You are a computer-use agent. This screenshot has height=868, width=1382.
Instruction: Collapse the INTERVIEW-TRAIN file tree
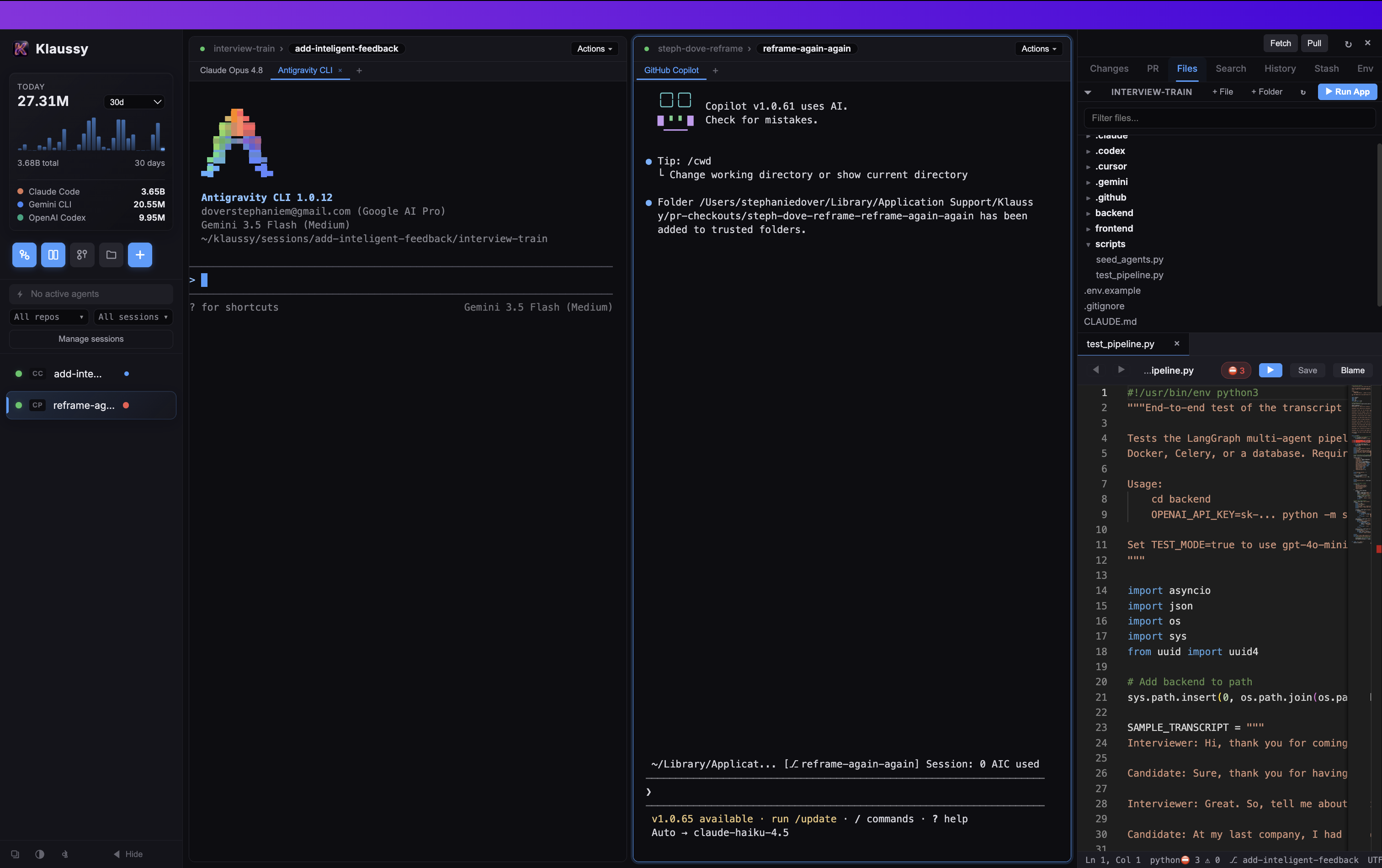(x=1088, y=92)
